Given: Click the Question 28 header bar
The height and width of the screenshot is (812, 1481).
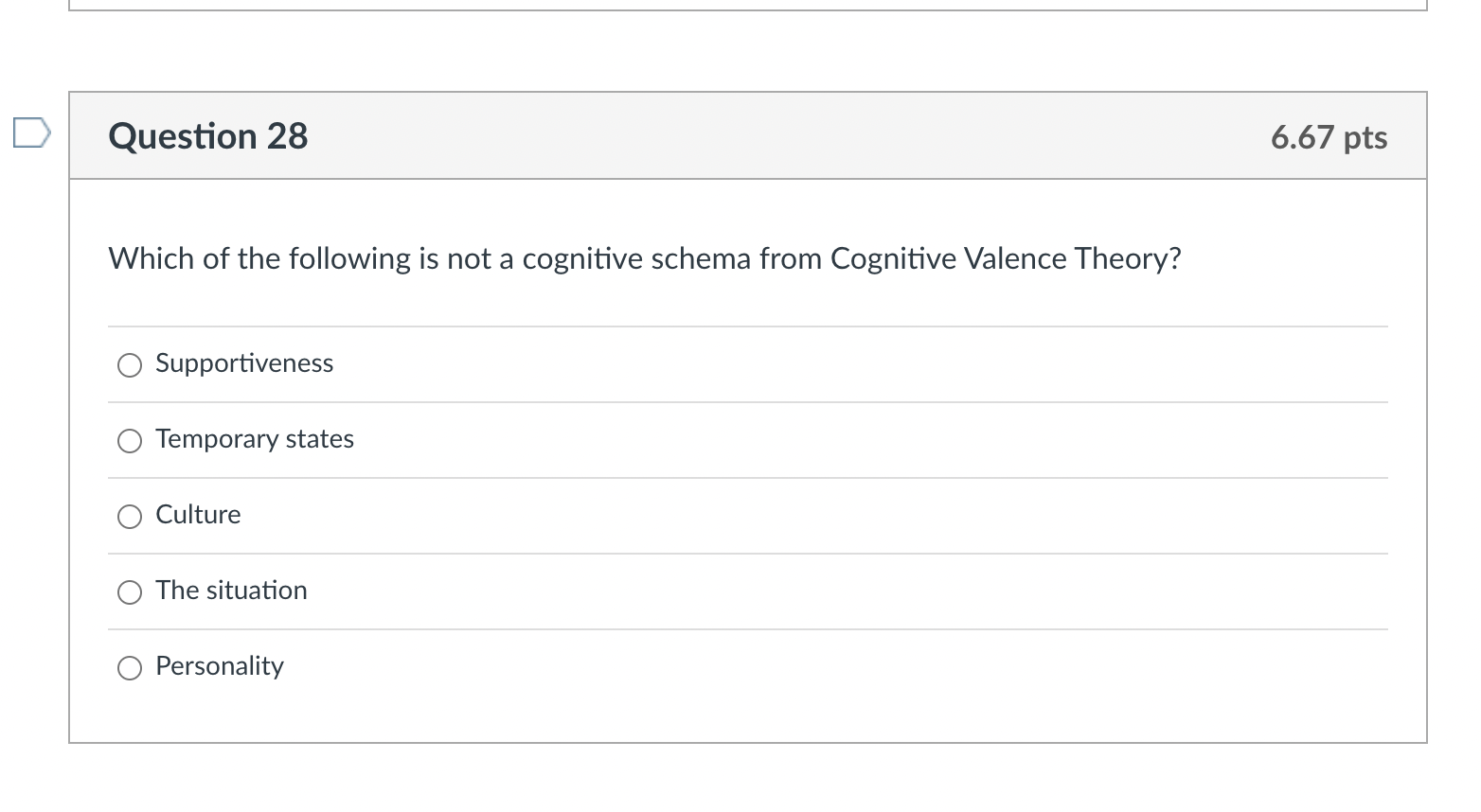Looking at the screenshot, I should click(747, 135).
